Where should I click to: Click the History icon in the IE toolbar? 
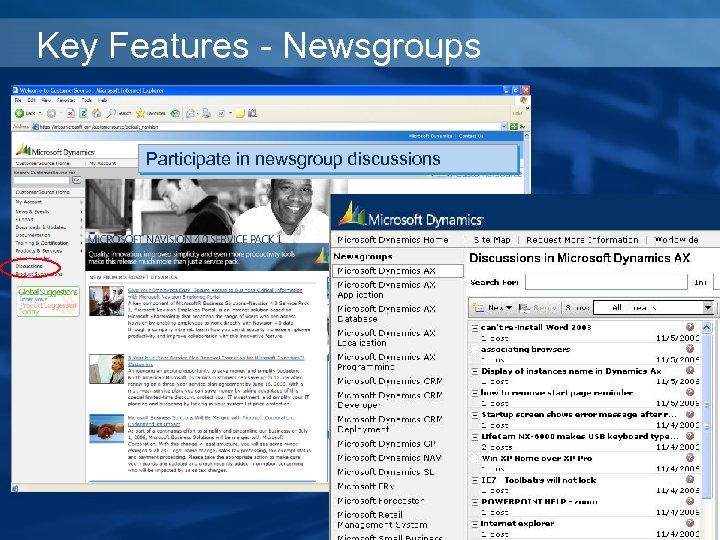click(x=175, y=113)
